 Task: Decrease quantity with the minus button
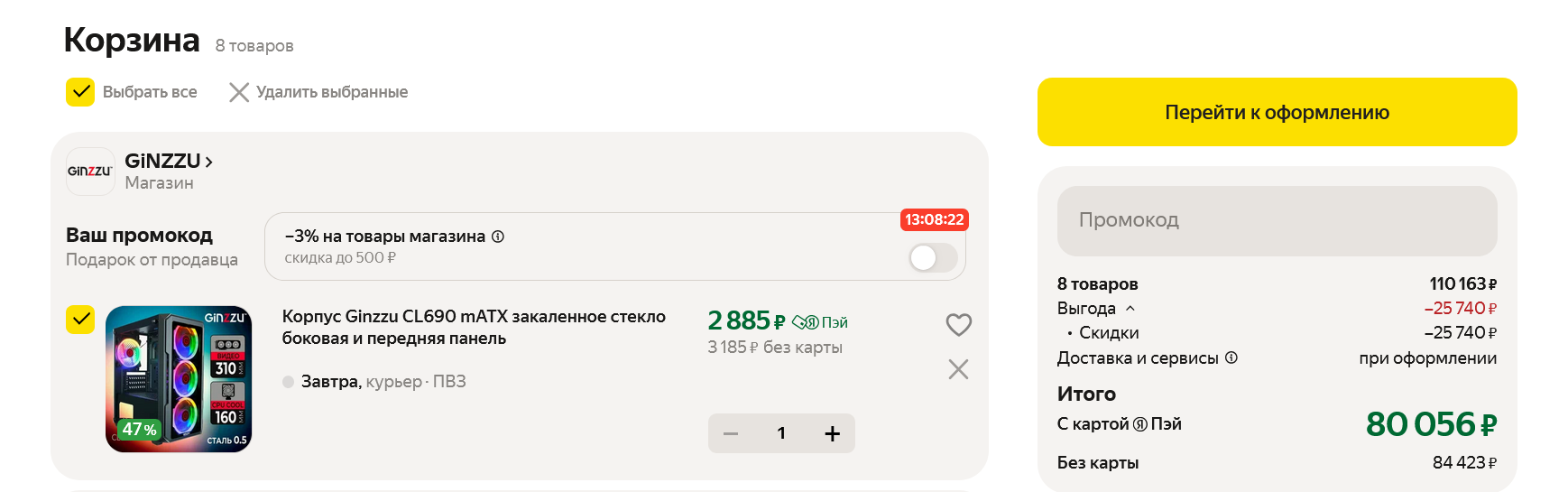pos(731,433)
